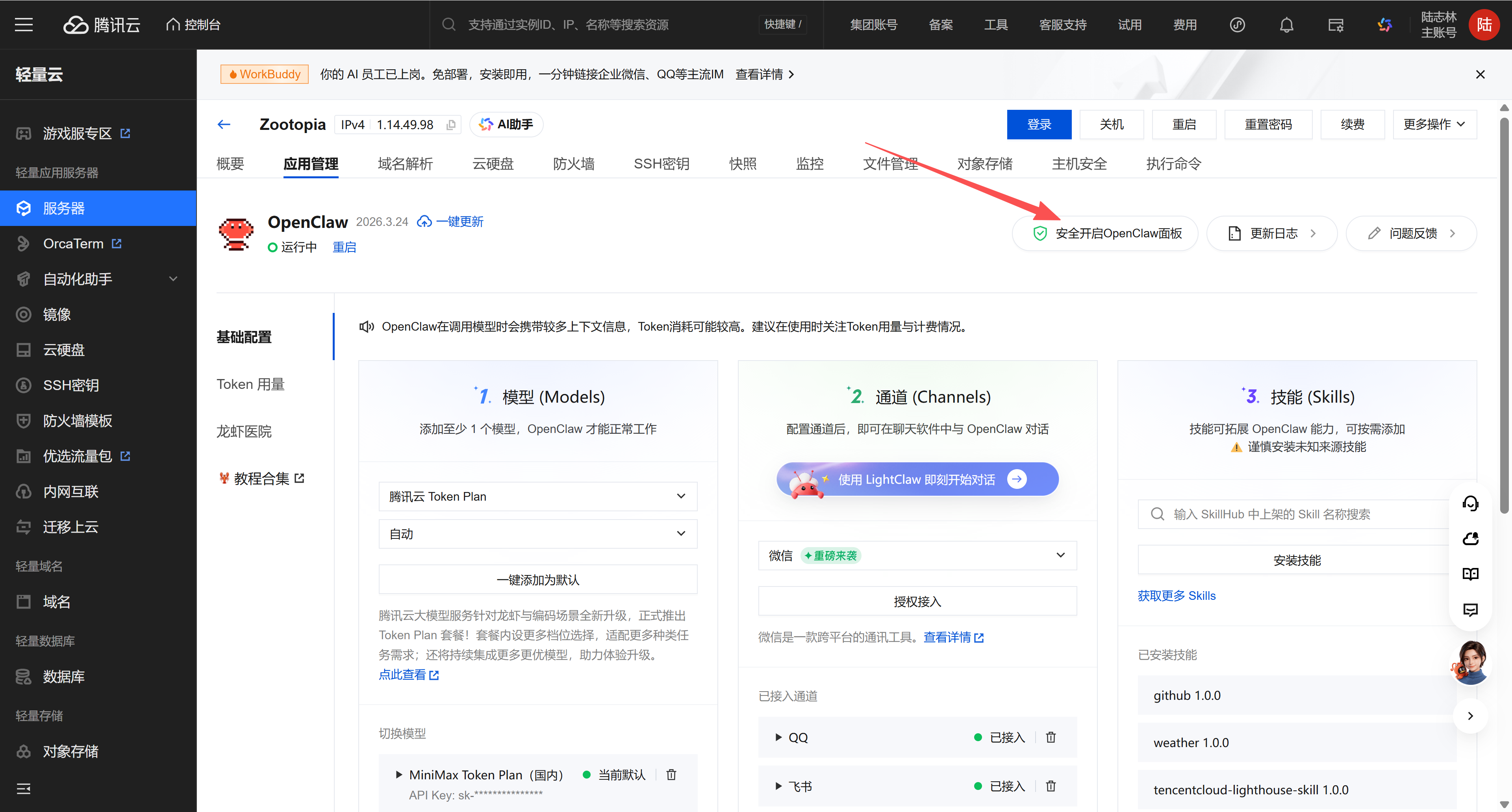Open the 微信 channel dropdown
The width and height of the screenshot is (1512, 812).
tap(917, 555)
